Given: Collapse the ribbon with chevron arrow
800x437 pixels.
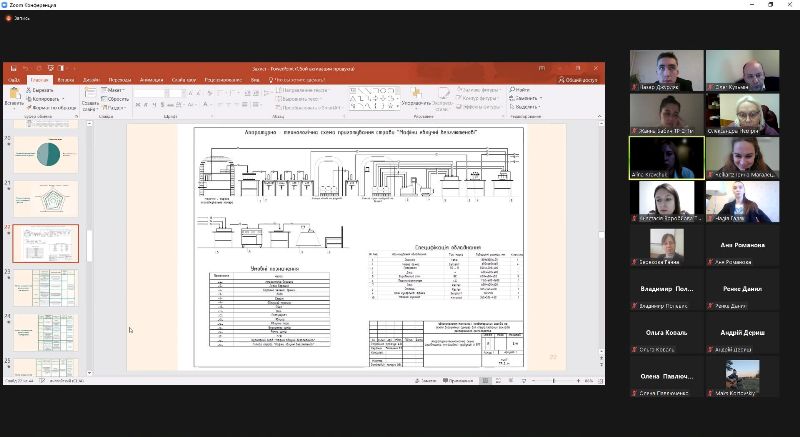Looking at the screenshot, I should (599, 116).
